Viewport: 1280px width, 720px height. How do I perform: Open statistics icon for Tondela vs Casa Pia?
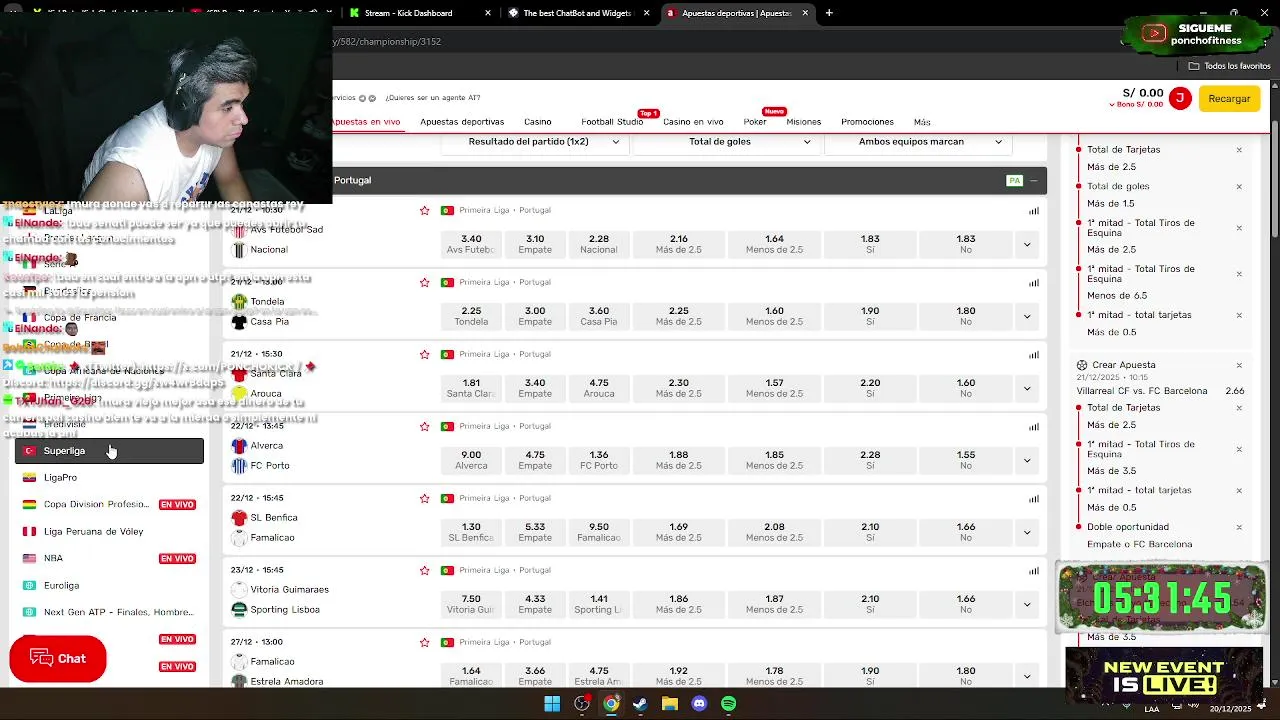1034,282
